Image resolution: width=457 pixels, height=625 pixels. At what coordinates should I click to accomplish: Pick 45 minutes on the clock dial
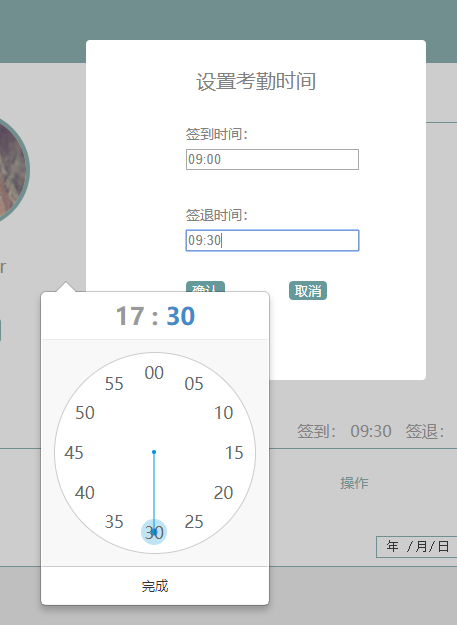click(x=74, y=453)
